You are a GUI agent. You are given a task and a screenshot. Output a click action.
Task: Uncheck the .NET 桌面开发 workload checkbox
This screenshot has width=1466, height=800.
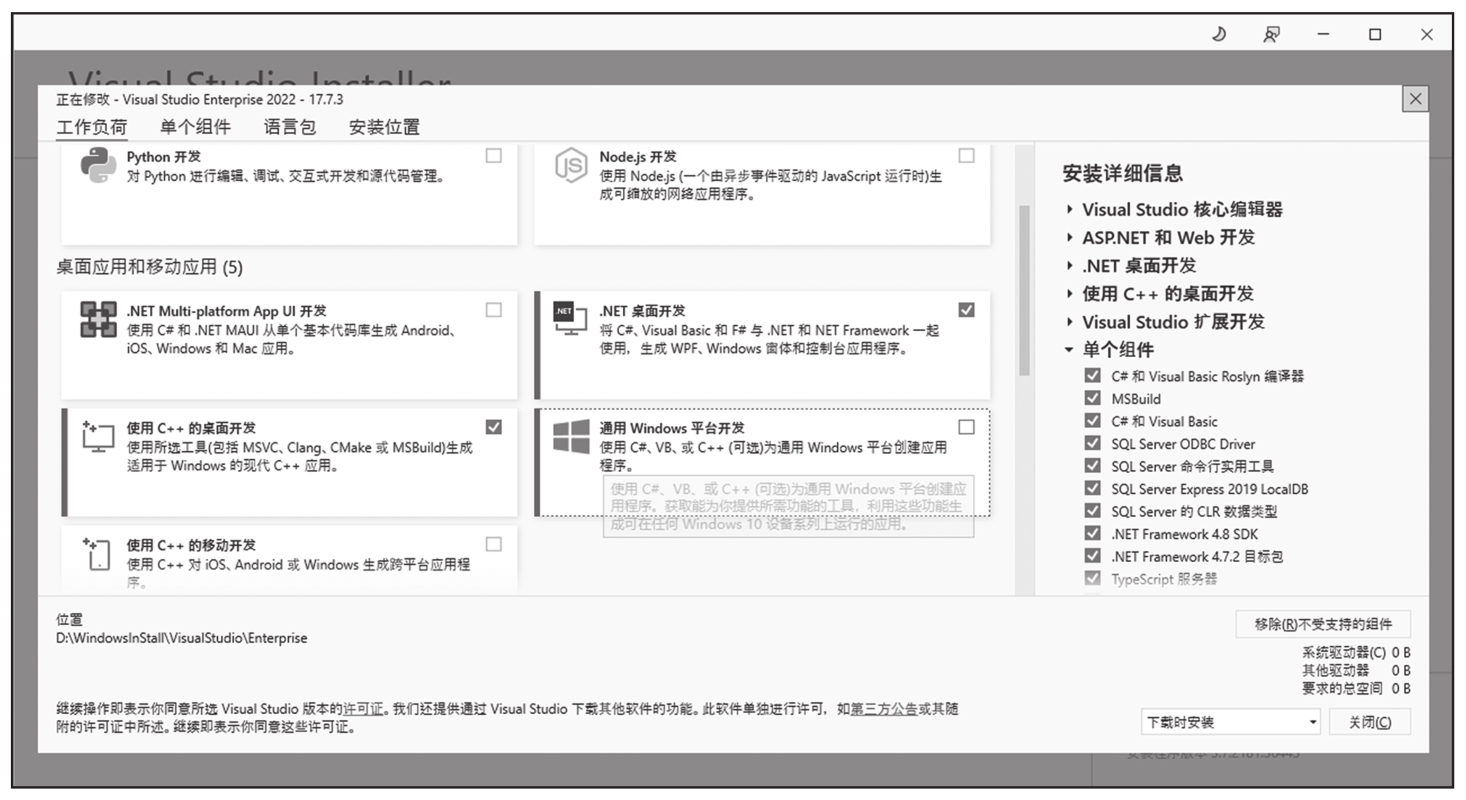click(966, 310)
